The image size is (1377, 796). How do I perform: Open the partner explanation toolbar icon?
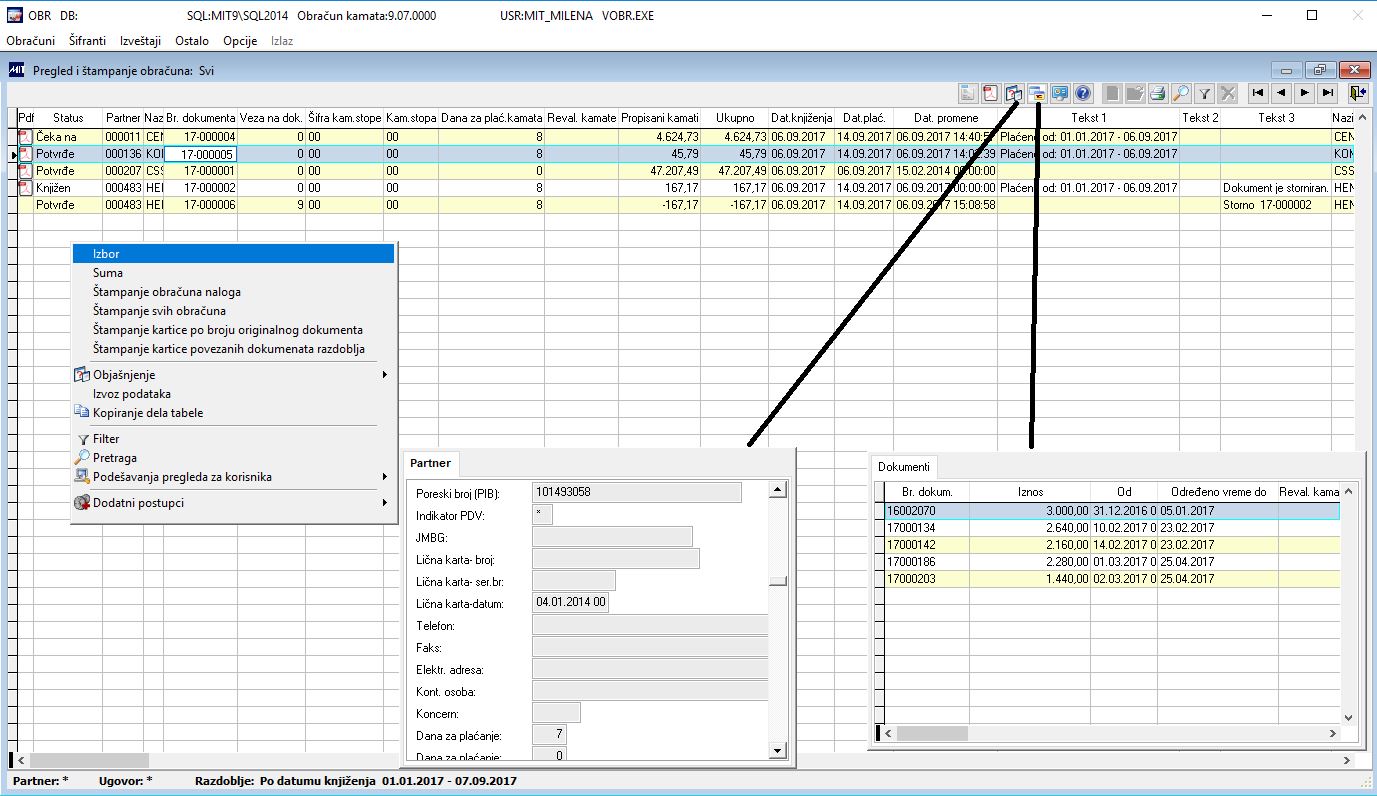[x=1013, y=94]
